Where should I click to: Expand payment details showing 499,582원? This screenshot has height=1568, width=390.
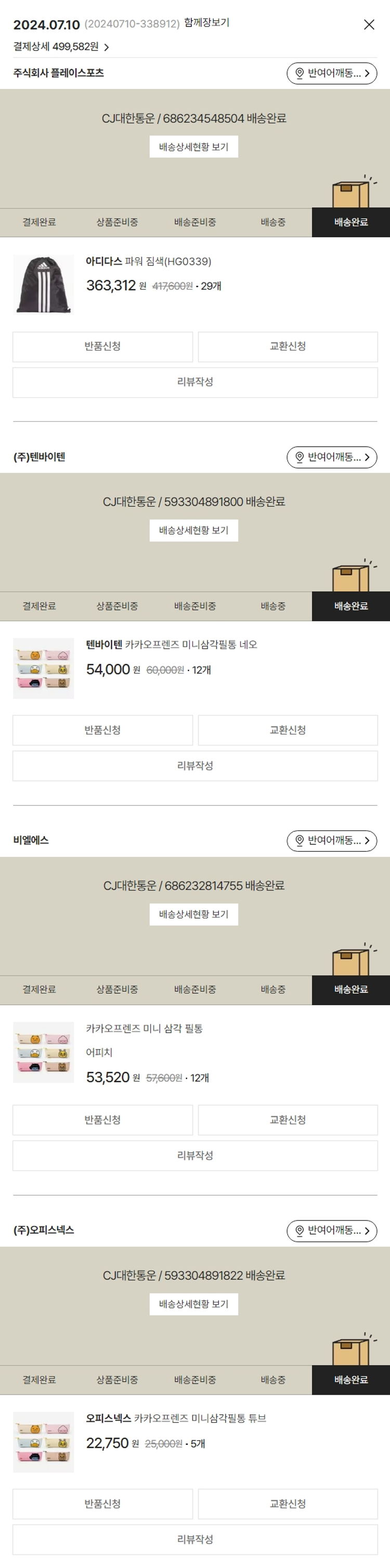pyautogui.click(x=61, y=47)
